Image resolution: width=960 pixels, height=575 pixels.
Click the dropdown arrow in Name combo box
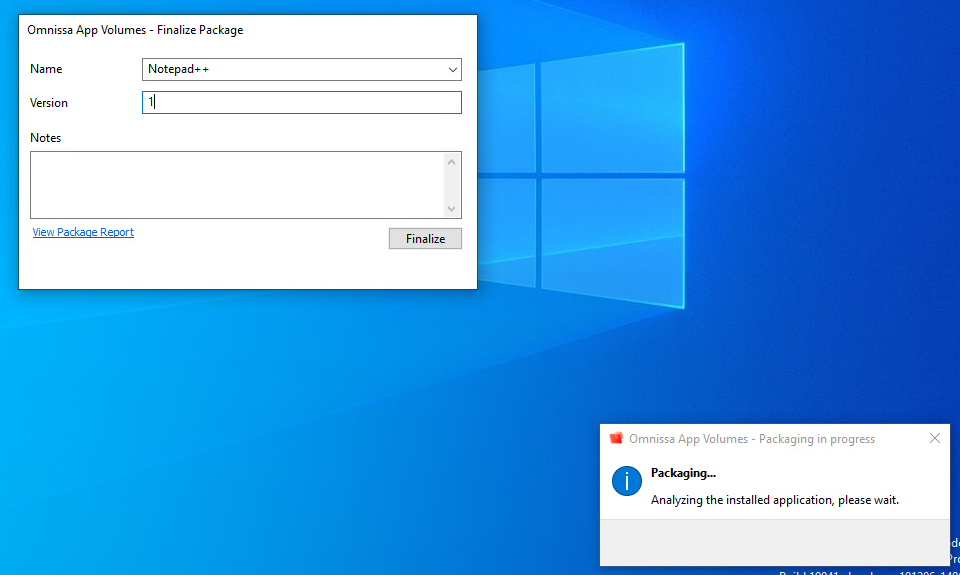452,70
